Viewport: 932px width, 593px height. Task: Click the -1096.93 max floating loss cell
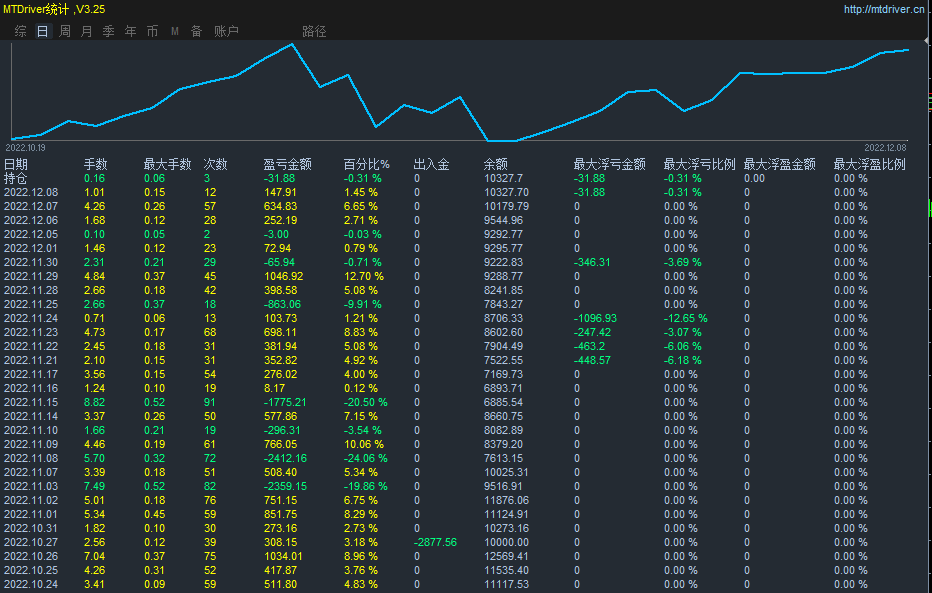(596, 318)
